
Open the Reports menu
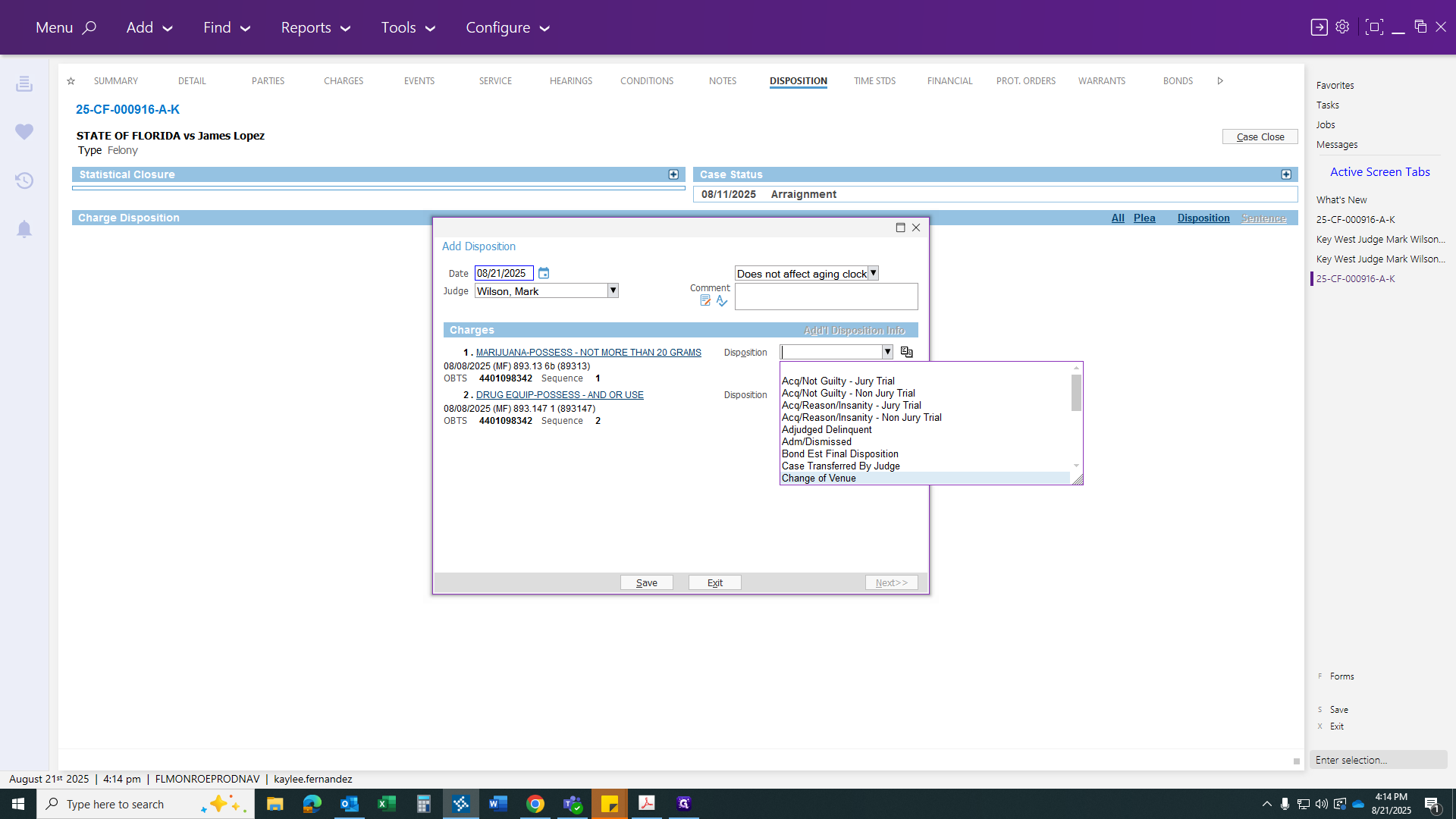coord(315,27)
